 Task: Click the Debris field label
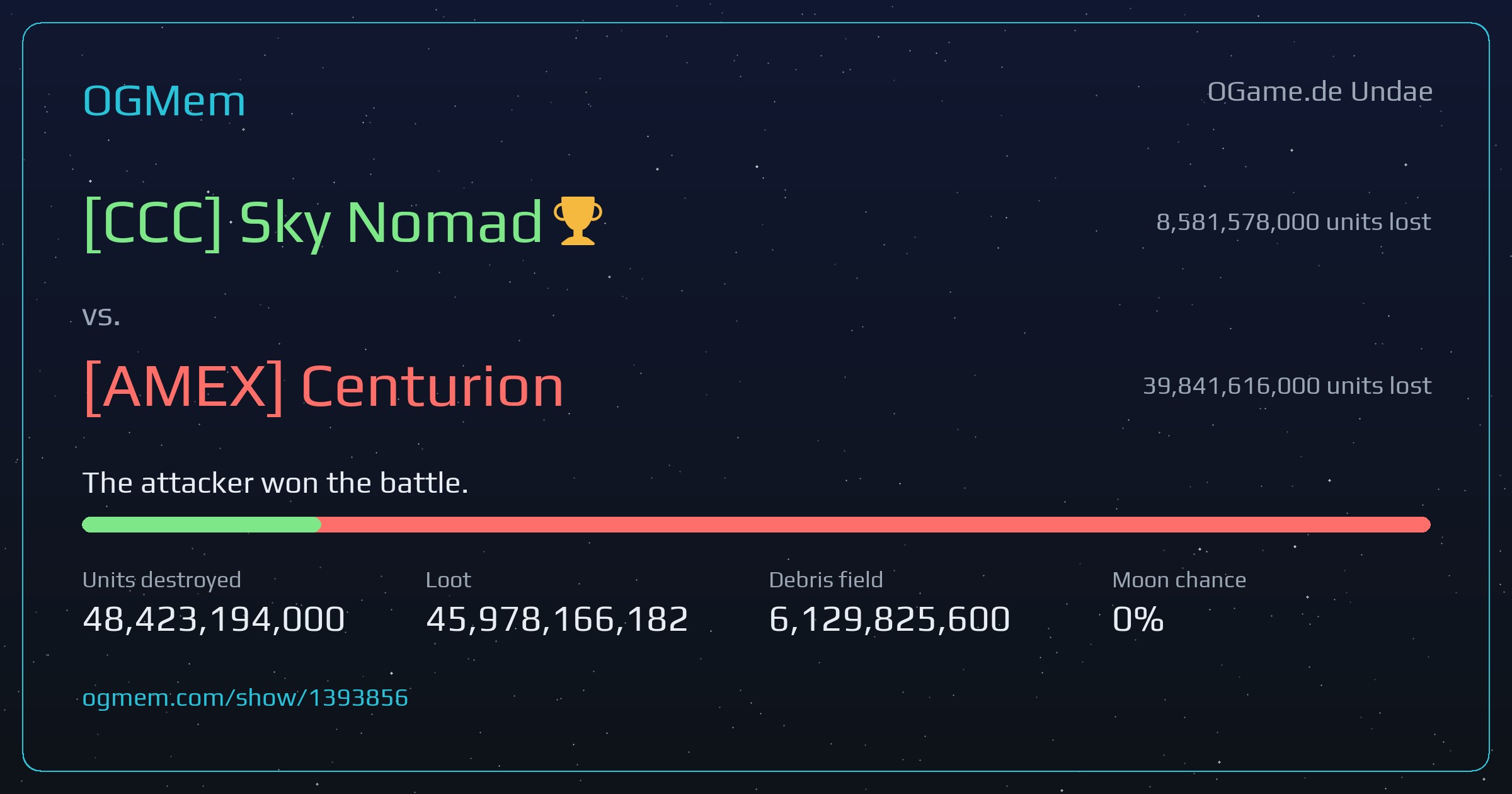click(x=826, y=580)
